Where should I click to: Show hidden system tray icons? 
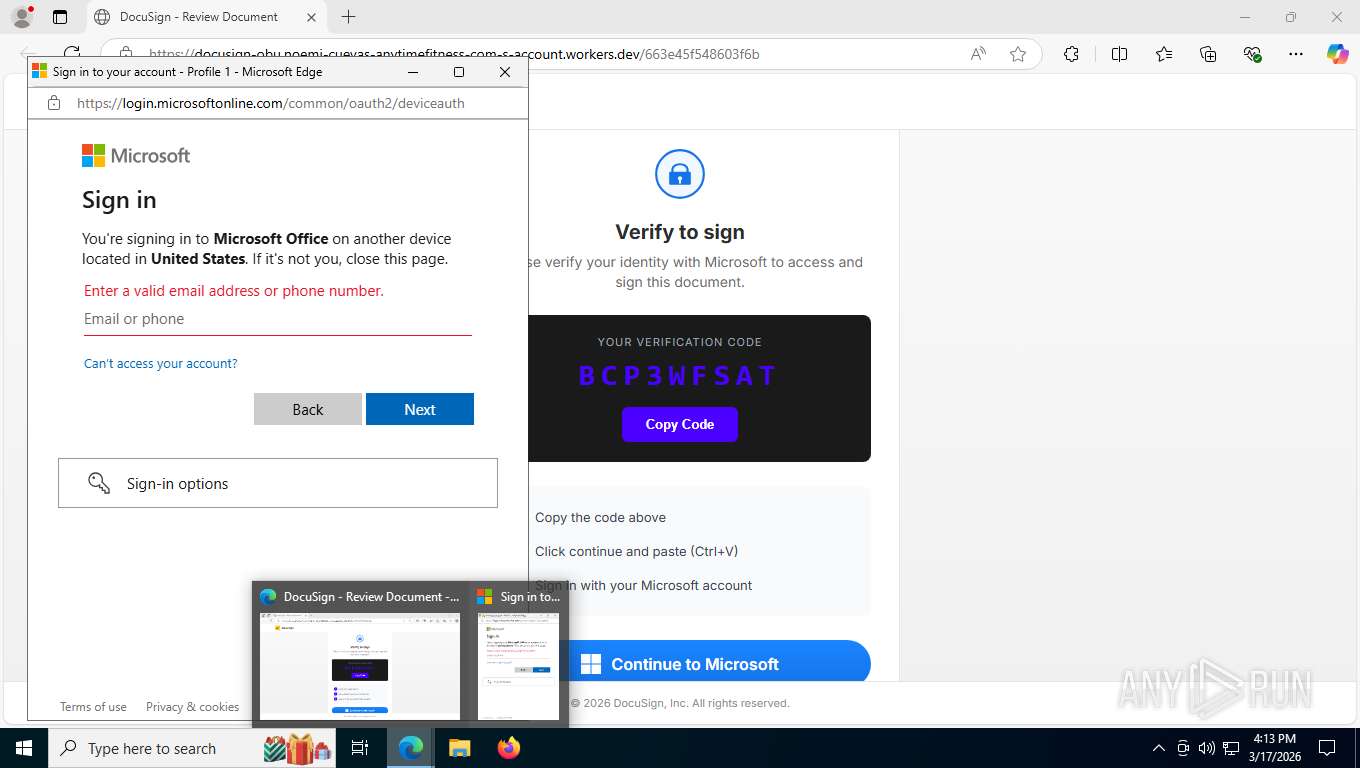(x=1159, y=748)
